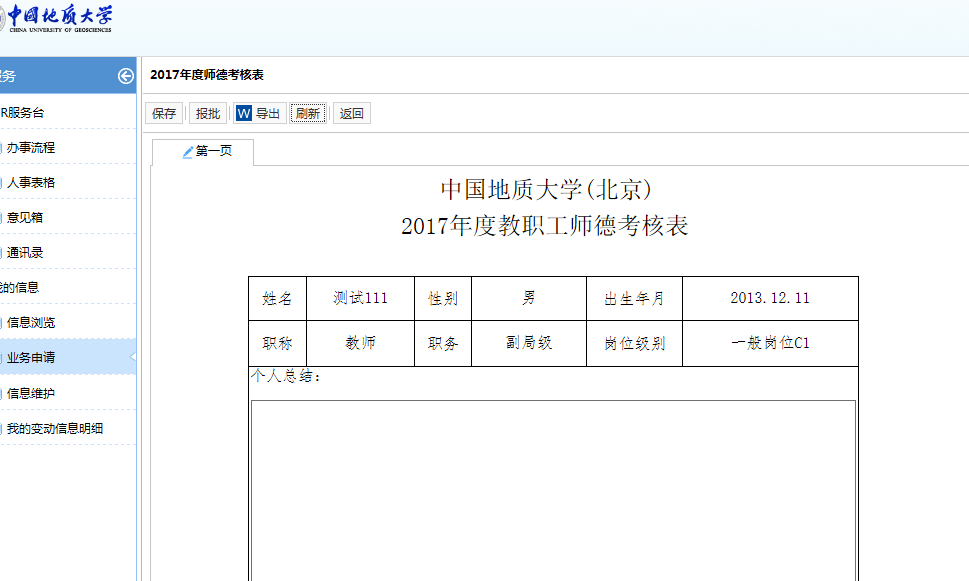Open 信息维护 in the sidebar
This screenshot has height=581, width=969.
pyautogui.click(x=31, y=393)
